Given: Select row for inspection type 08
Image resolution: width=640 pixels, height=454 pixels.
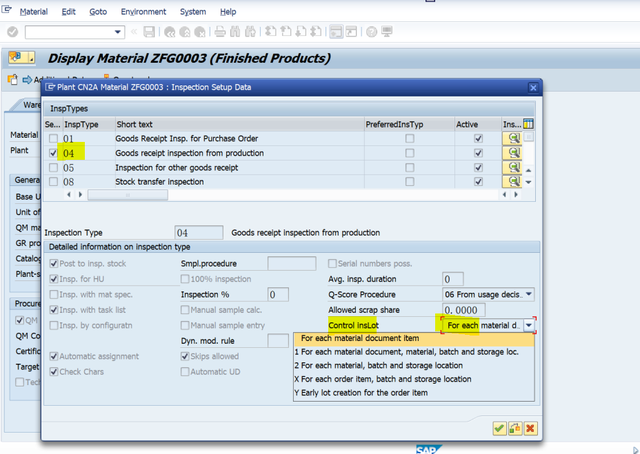Looking at the screenshot, I should click(53, 181).
